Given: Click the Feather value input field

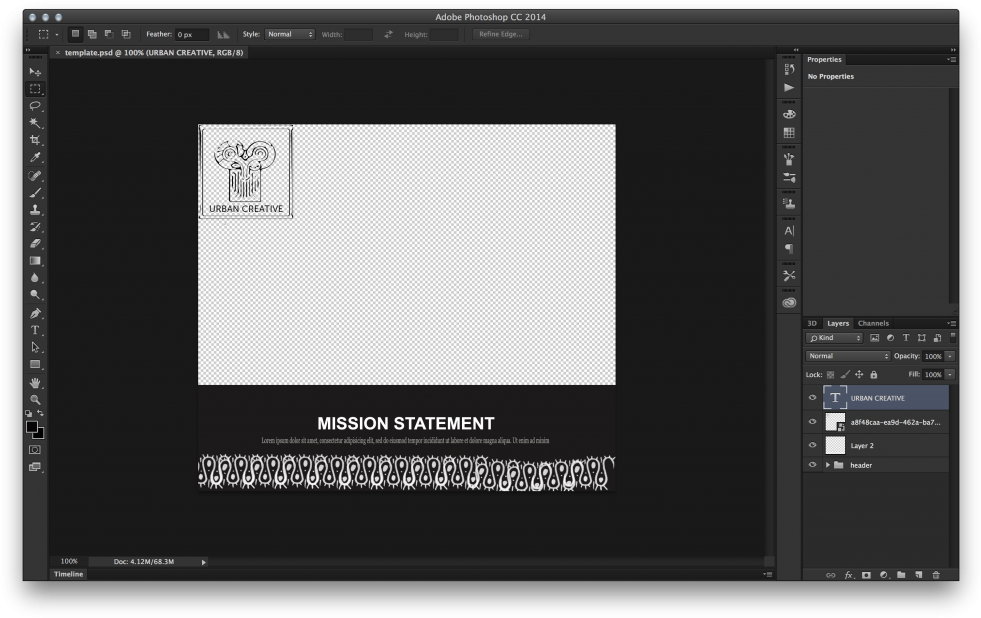Looking at the screenshot, I should (x=191, y=33).
